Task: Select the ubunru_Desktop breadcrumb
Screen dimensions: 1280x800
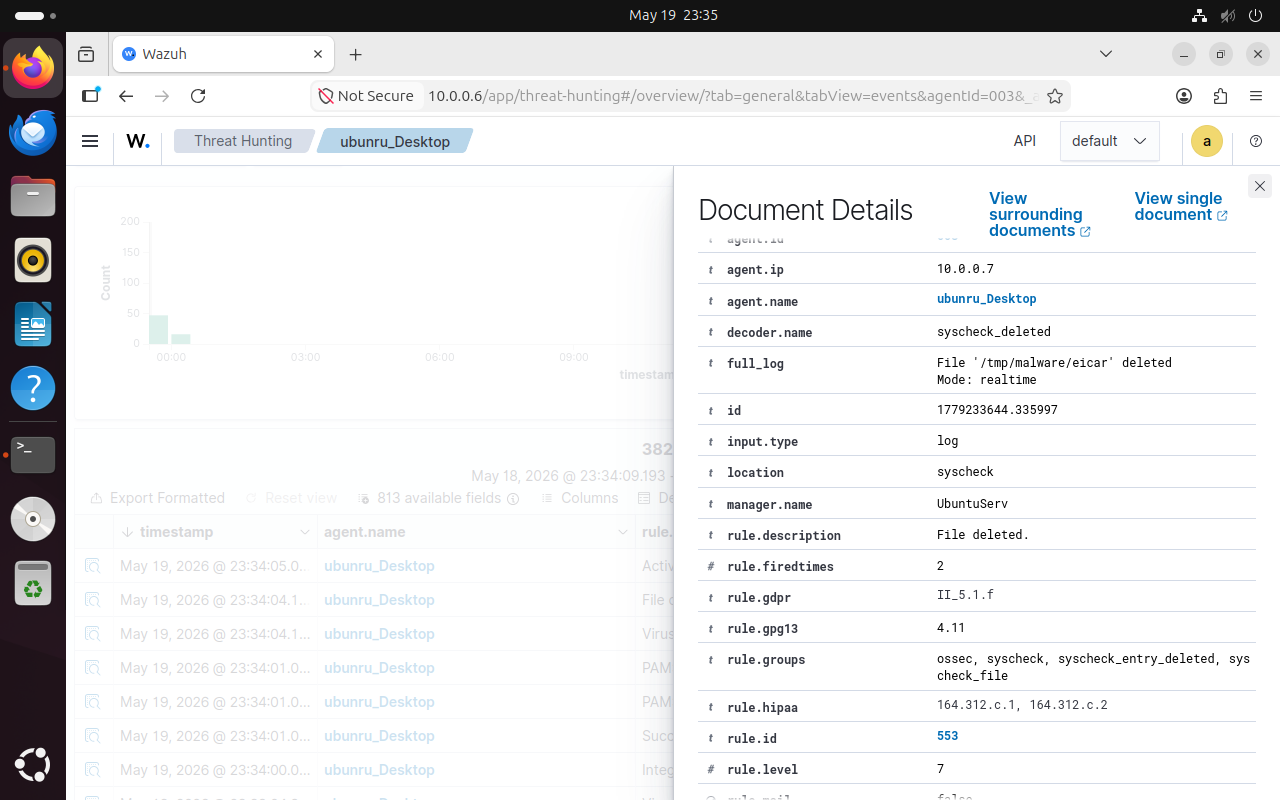Action: 395,141
